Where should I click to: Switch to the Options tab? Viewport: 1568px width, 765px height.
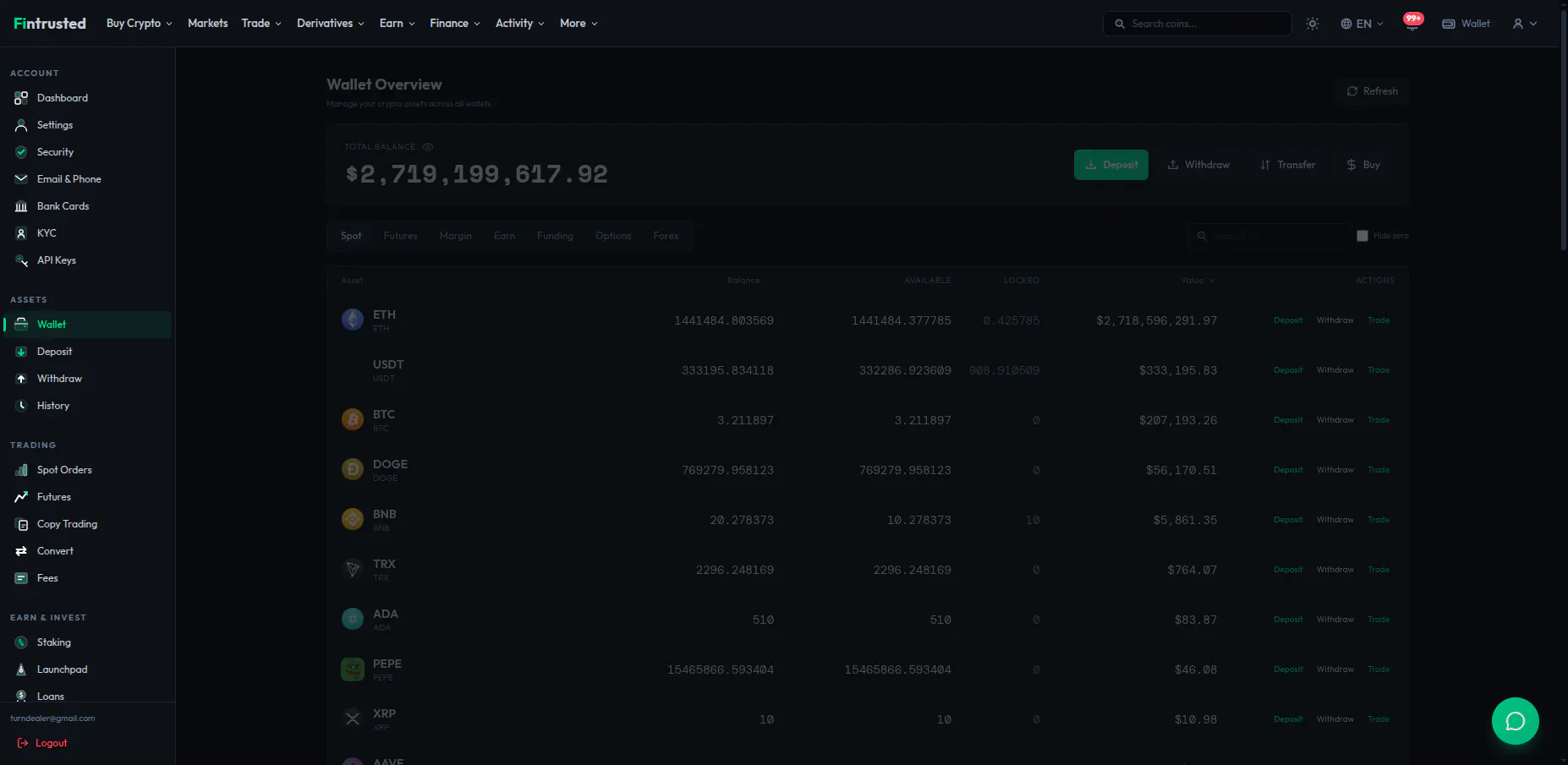tap(613, 236)
